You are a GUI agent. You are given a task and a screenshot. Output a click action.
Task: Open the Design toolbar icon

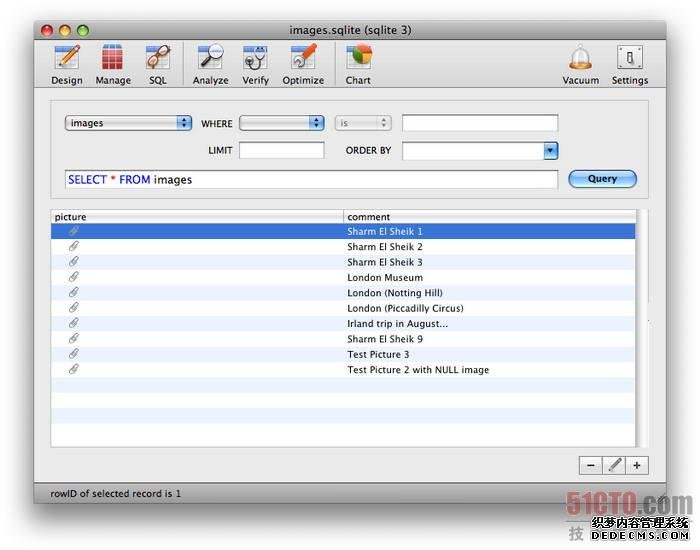click(67, 59)
